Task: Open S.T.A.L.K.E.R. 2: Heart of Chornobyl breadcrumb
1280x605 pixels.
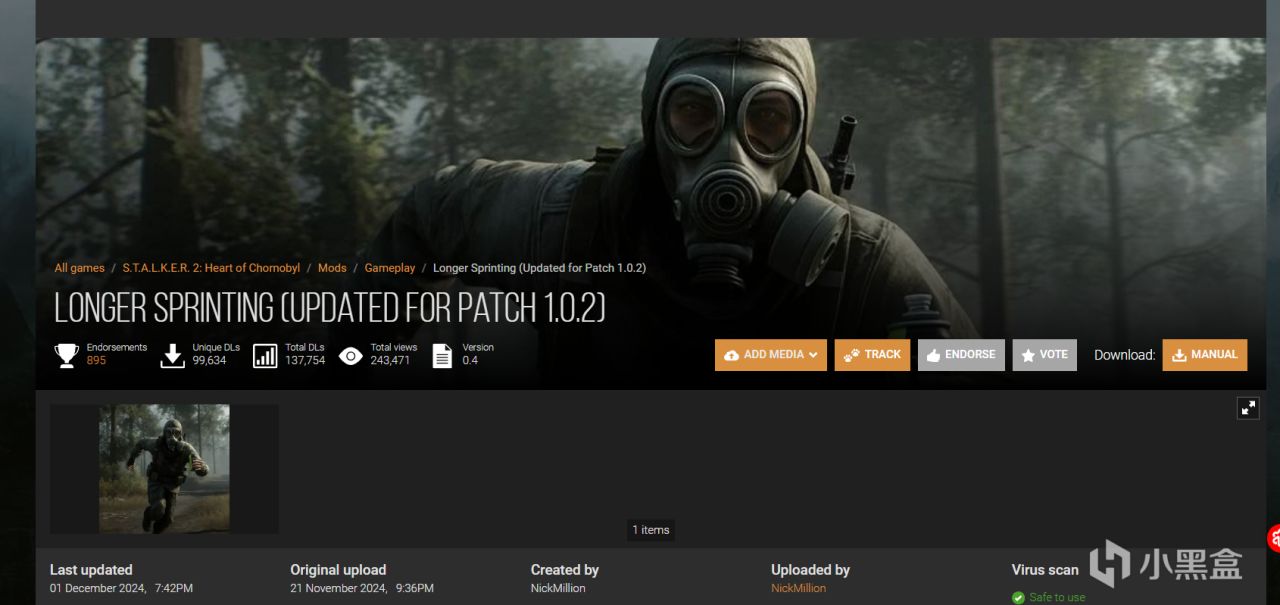Action: (x=211, y=268)
